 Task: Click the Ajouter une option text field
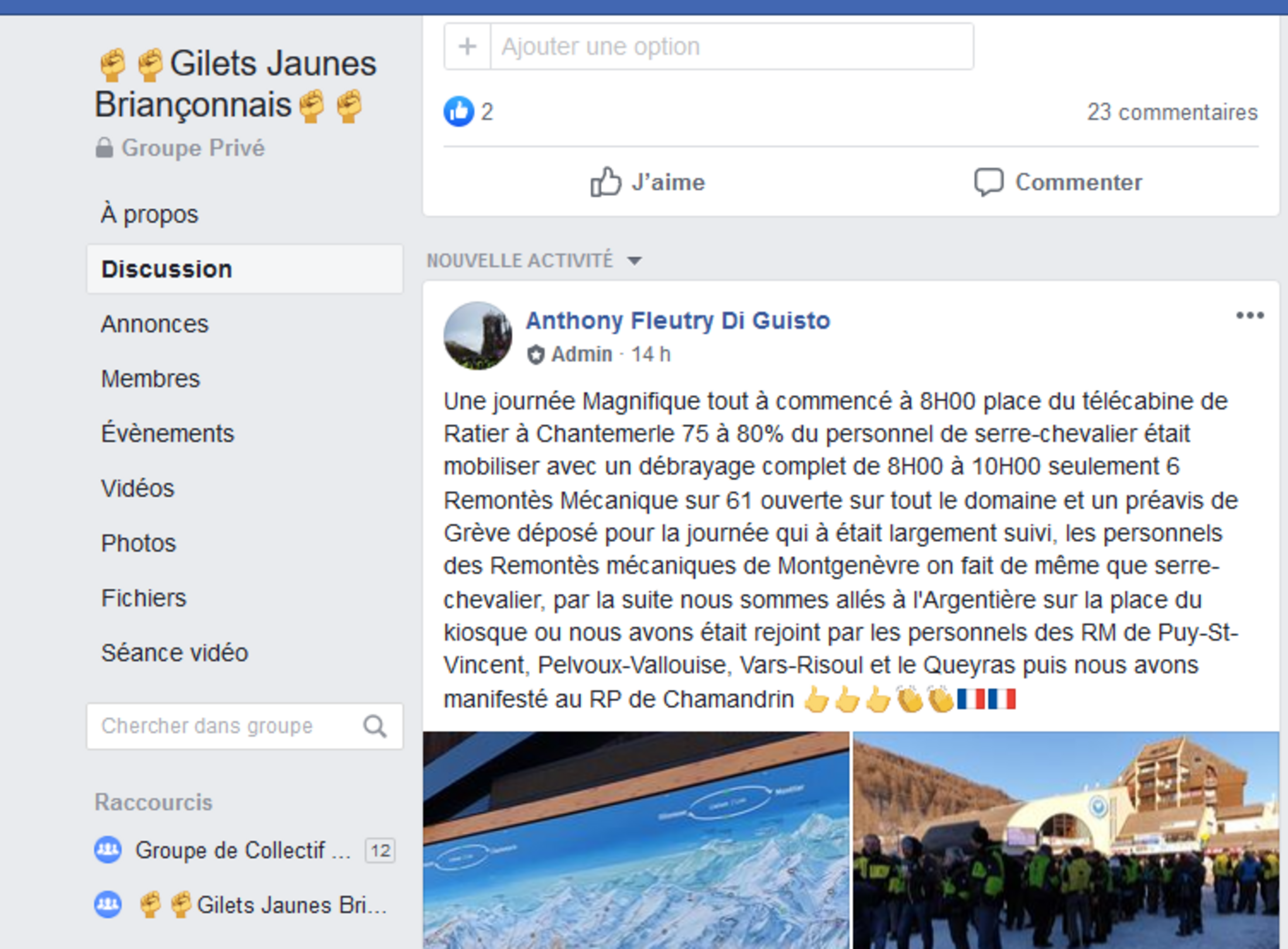coord(732,46)
